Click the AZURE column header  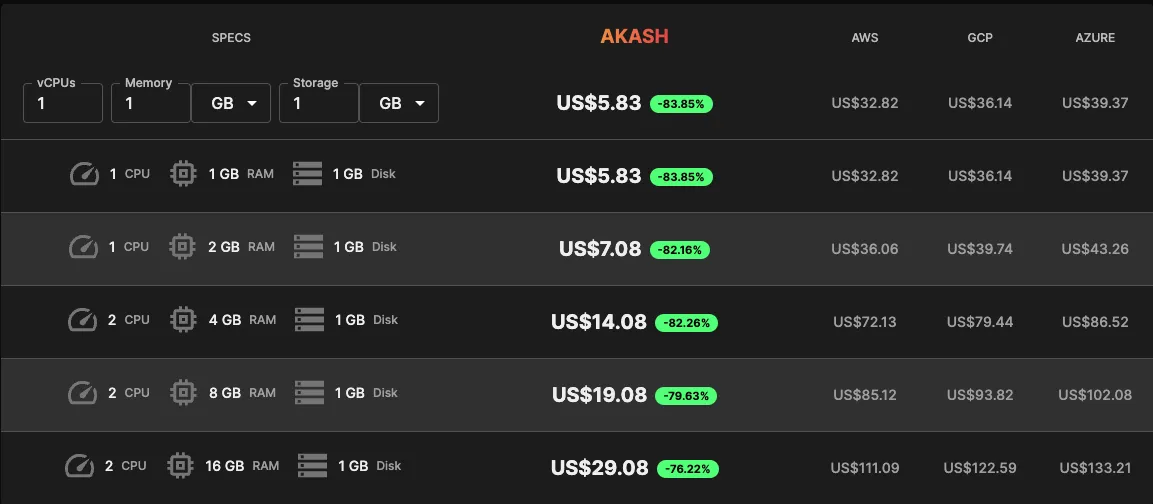(1095, 38)
